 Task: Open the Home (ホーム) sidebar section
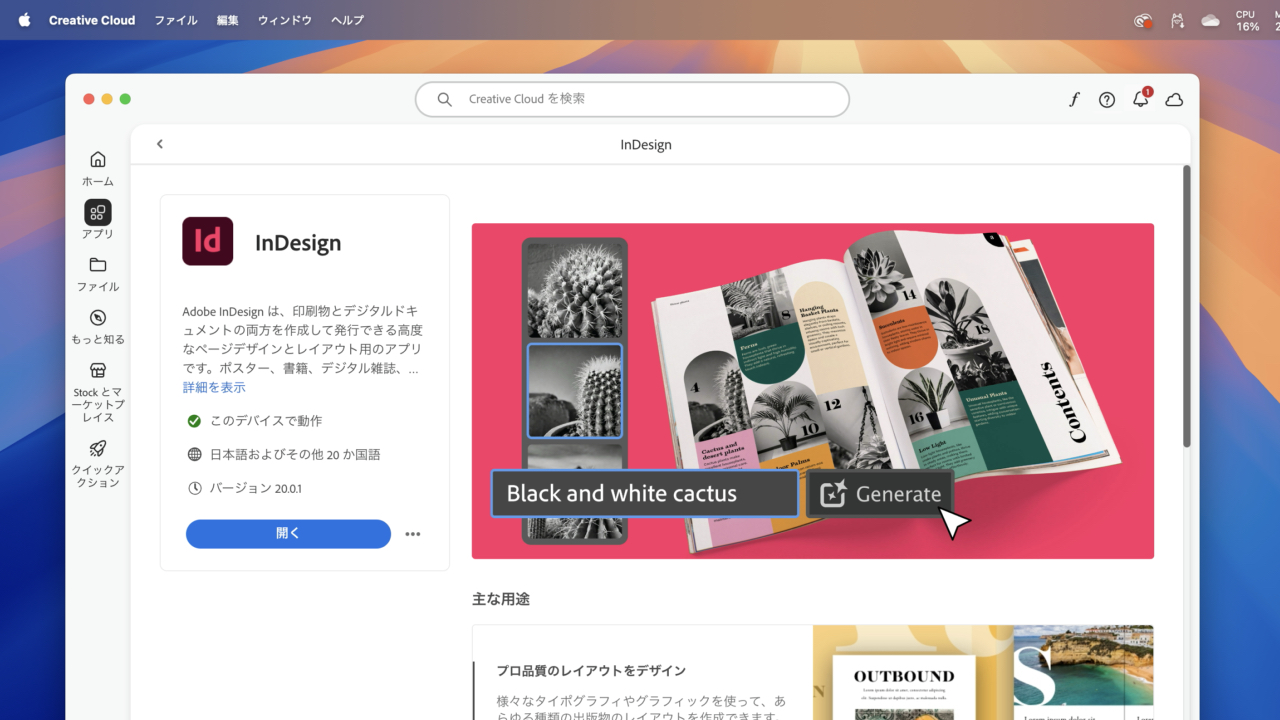(x=97, y=168)
